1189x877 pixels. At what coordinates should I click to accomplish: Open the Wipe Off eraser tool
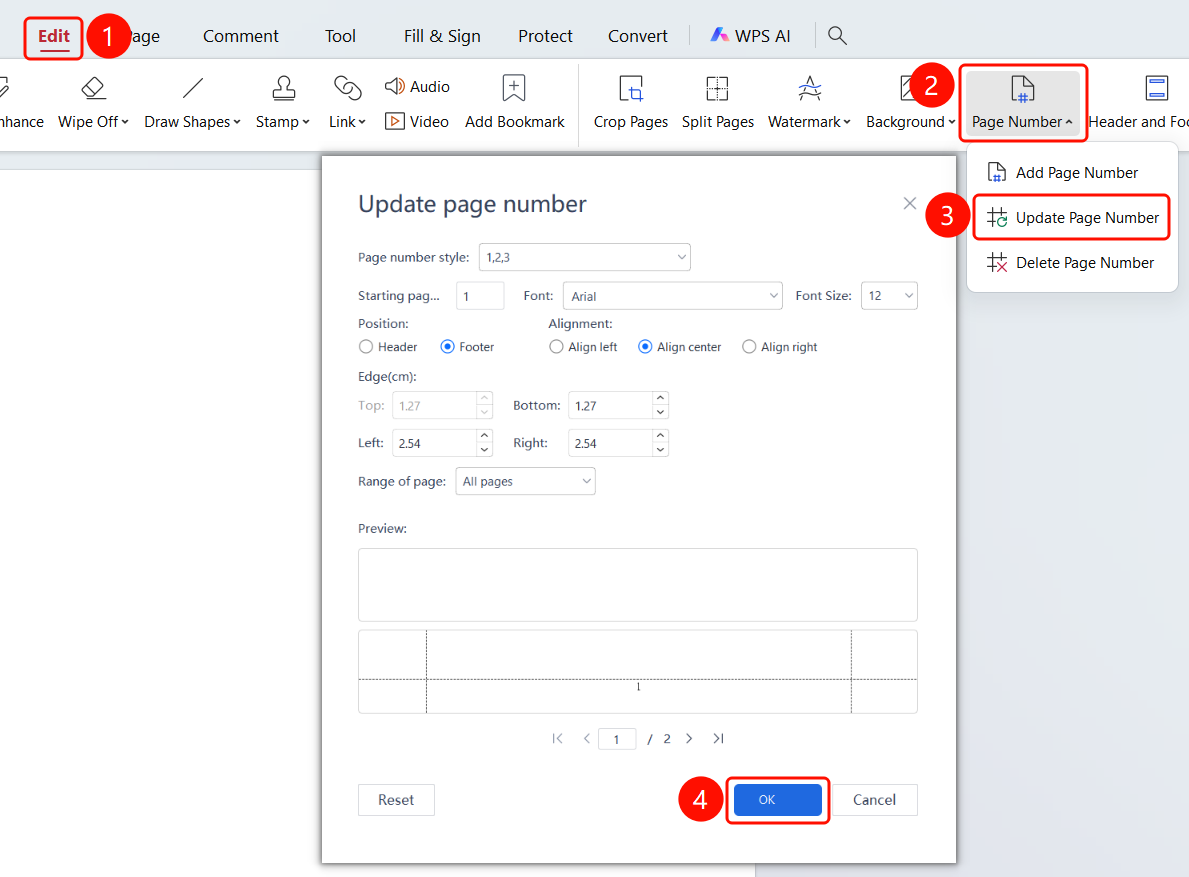click(x=93, y=102)
